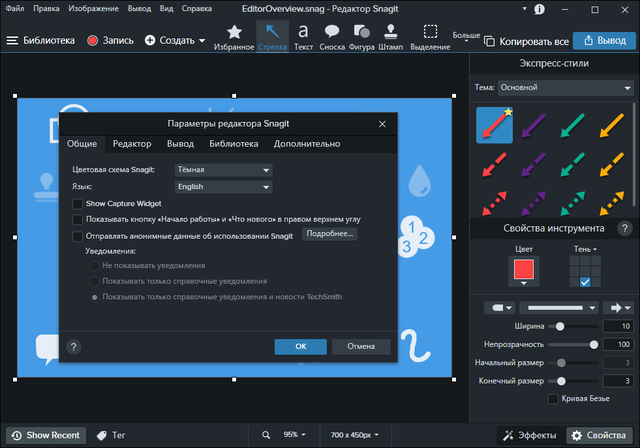Choose the green dashed arrow style
Image resolution: width=640 pixels, height=448 pixels.
(x=573, y=164)
